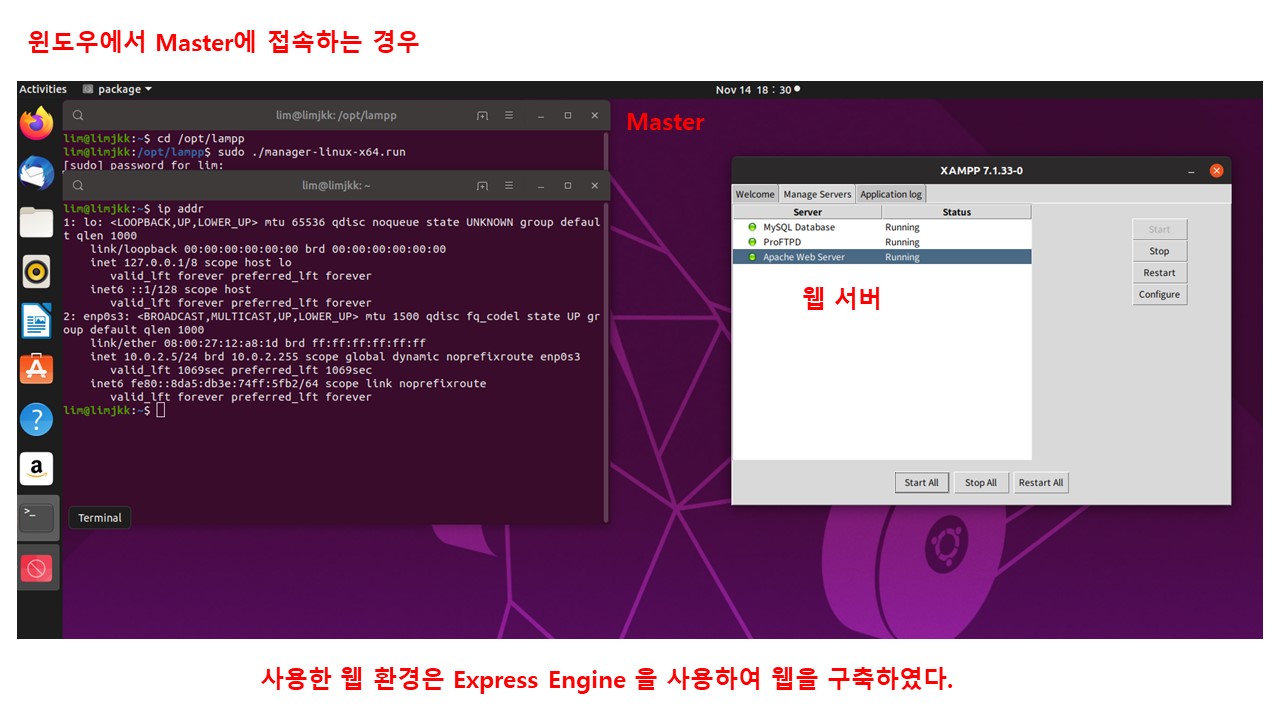Open the clock Nov 14 calendar menu
Viewport: 1280px width, 720px height.
click(757, 90)
